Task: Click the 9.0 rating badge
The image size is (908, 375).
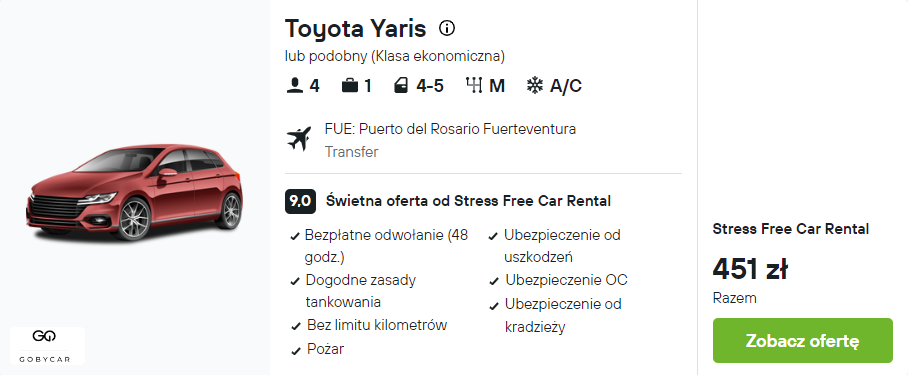Action: 300,201
